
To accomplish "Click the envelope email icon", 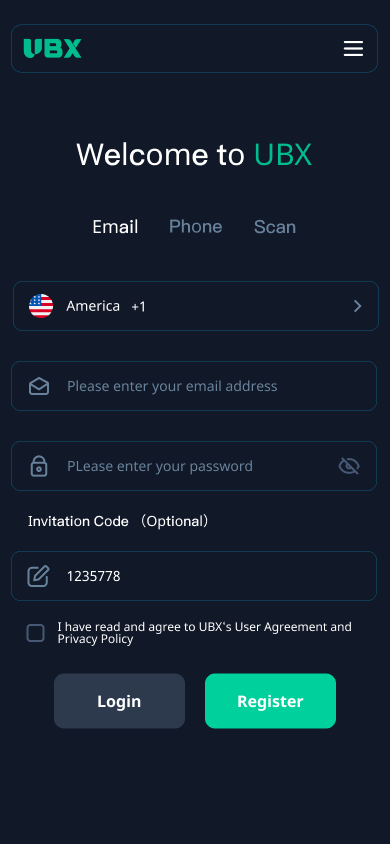I will pyautogui.click(x=39, y=386).
